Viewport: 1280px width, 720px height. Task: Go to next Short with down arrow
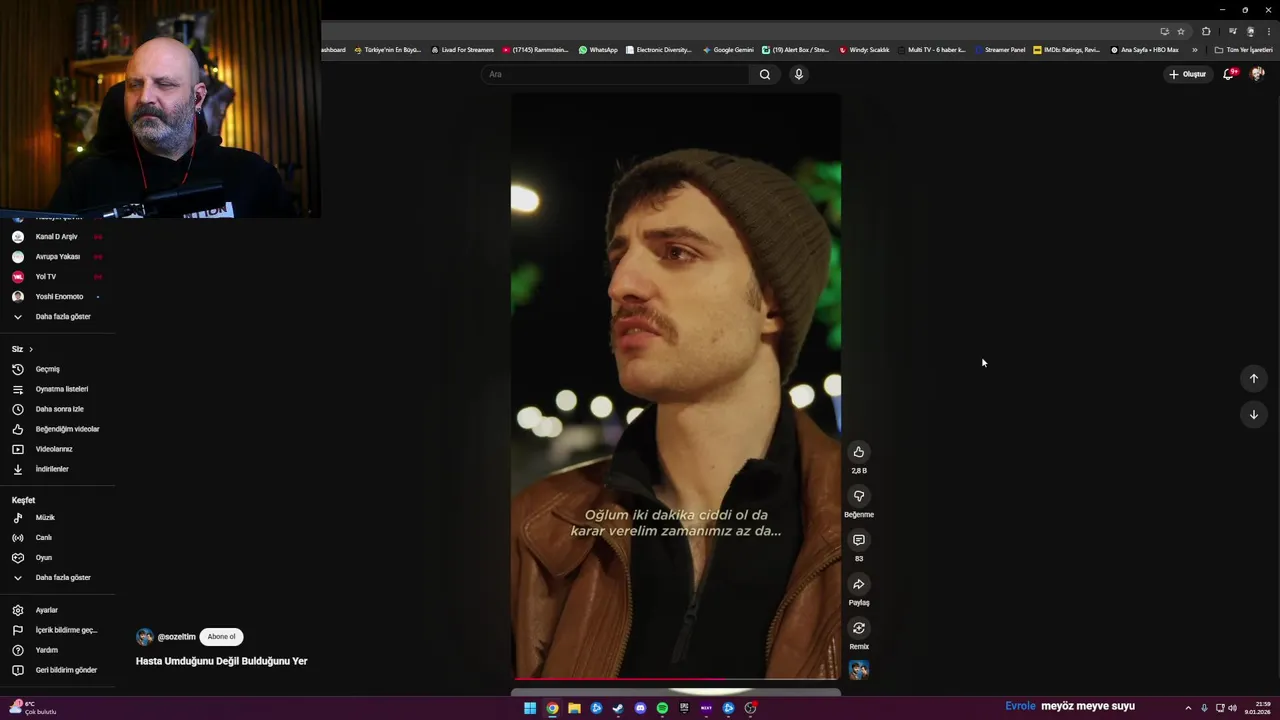coord(1253,414)
